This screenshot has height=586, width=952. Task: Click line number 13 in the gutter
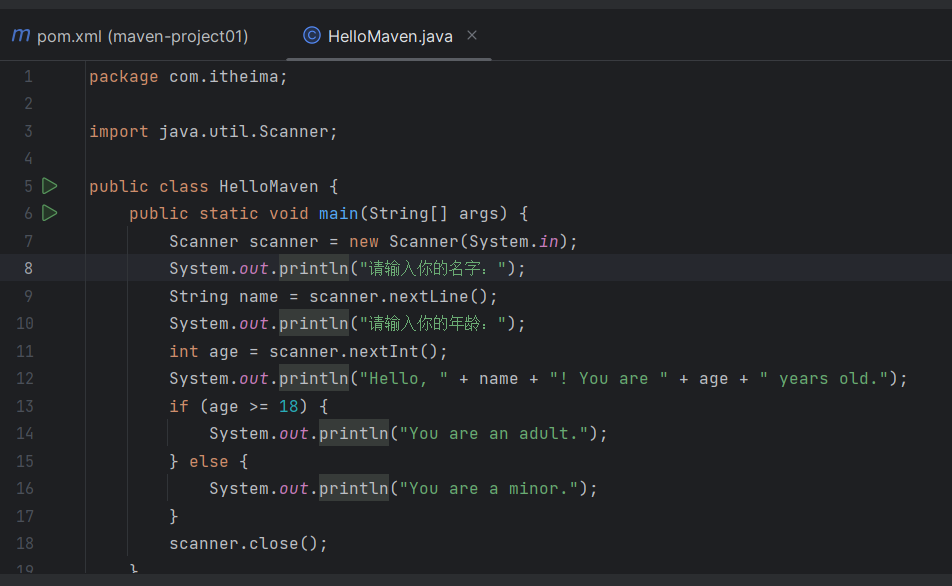pos(25,406)
